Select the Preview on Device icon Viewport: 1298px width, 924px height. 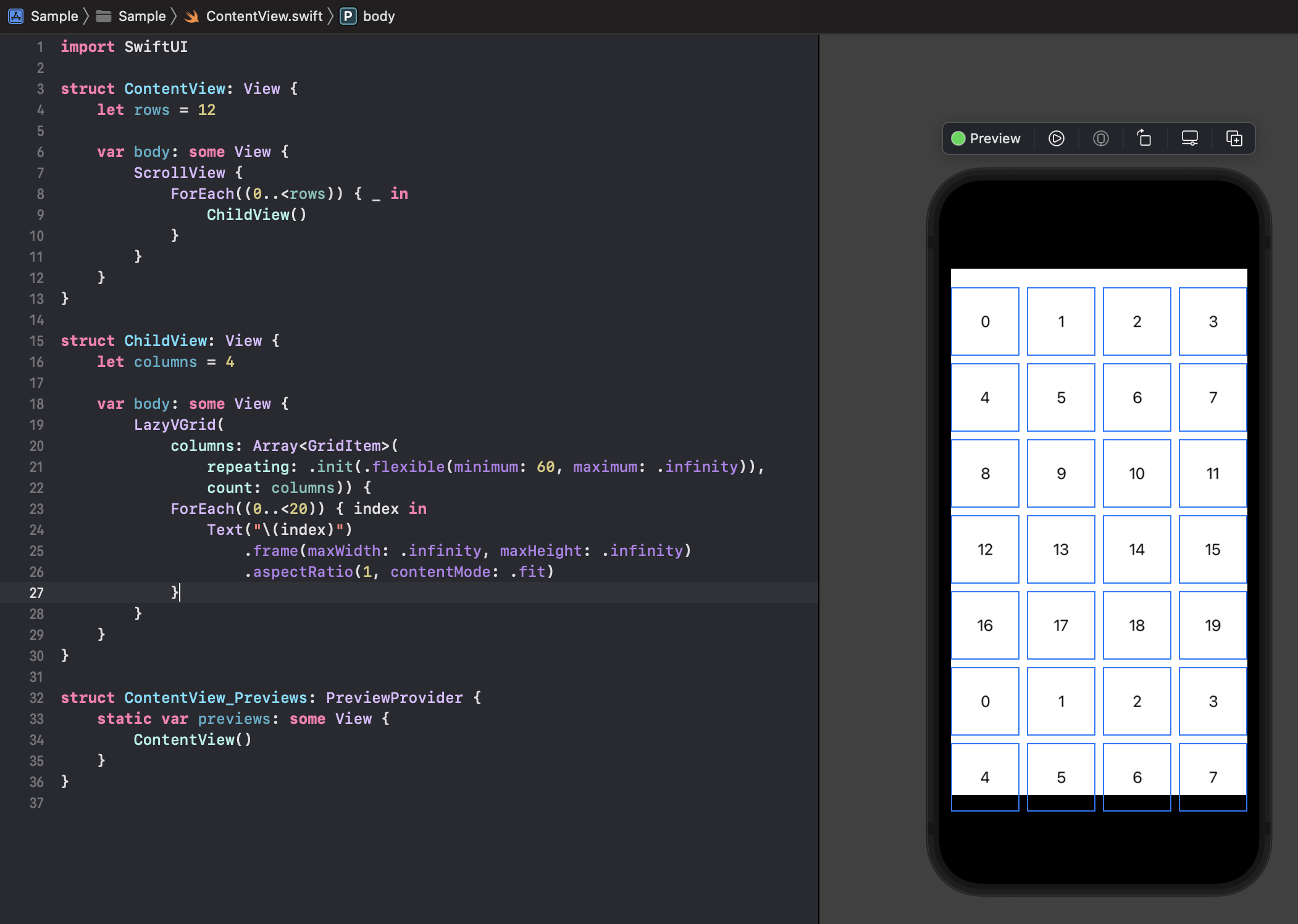[x=1189, y=138]
